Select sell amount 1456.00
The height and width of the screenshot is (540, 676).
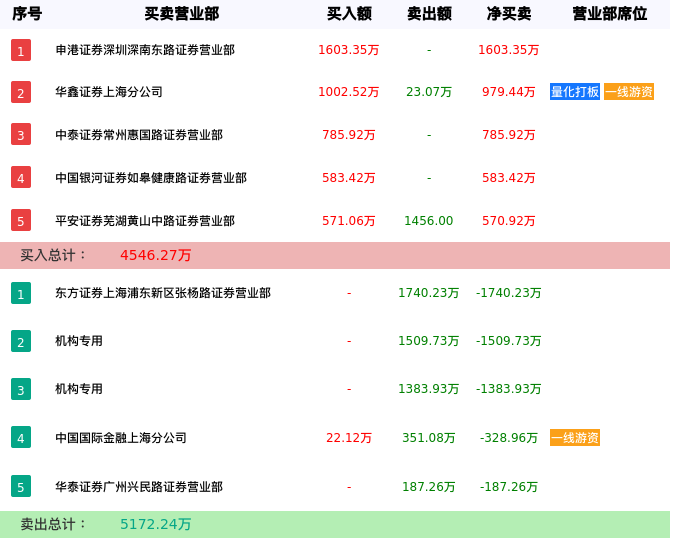[x=429, y=221]
